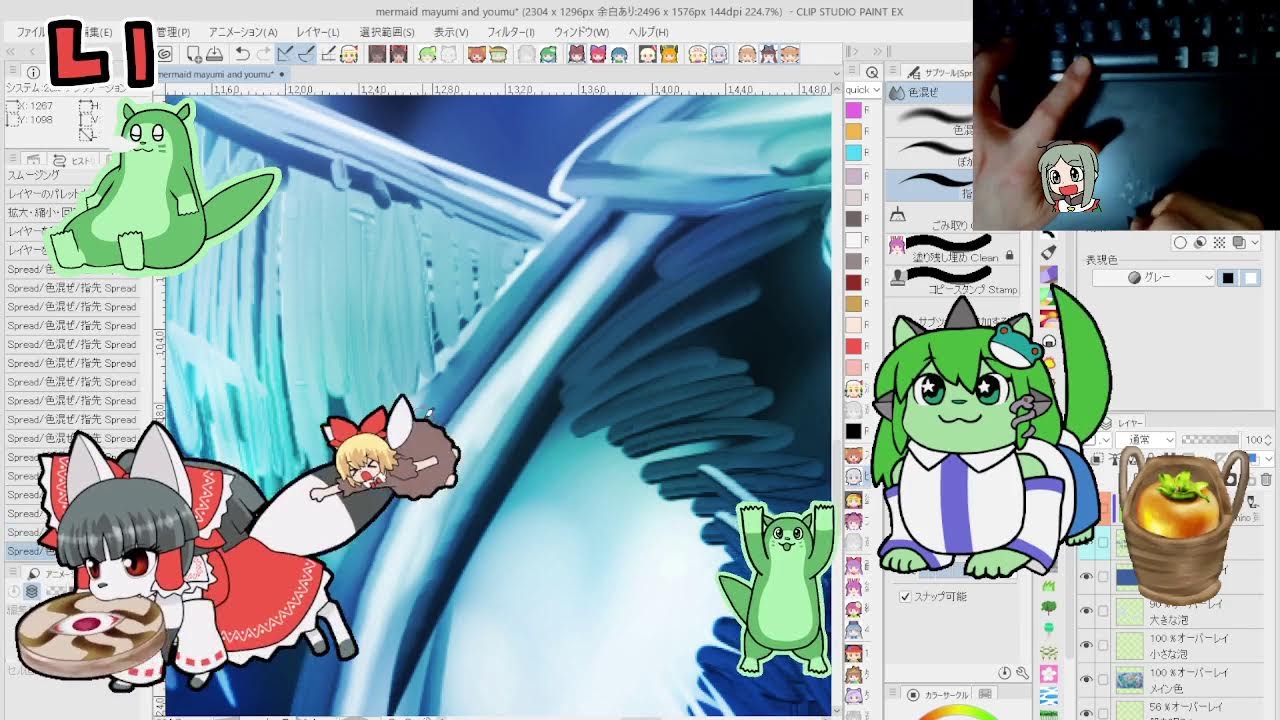Click the hollow circle icon above 表現色
This screenshot has height=720, width=1280.
click(1180, 242)
